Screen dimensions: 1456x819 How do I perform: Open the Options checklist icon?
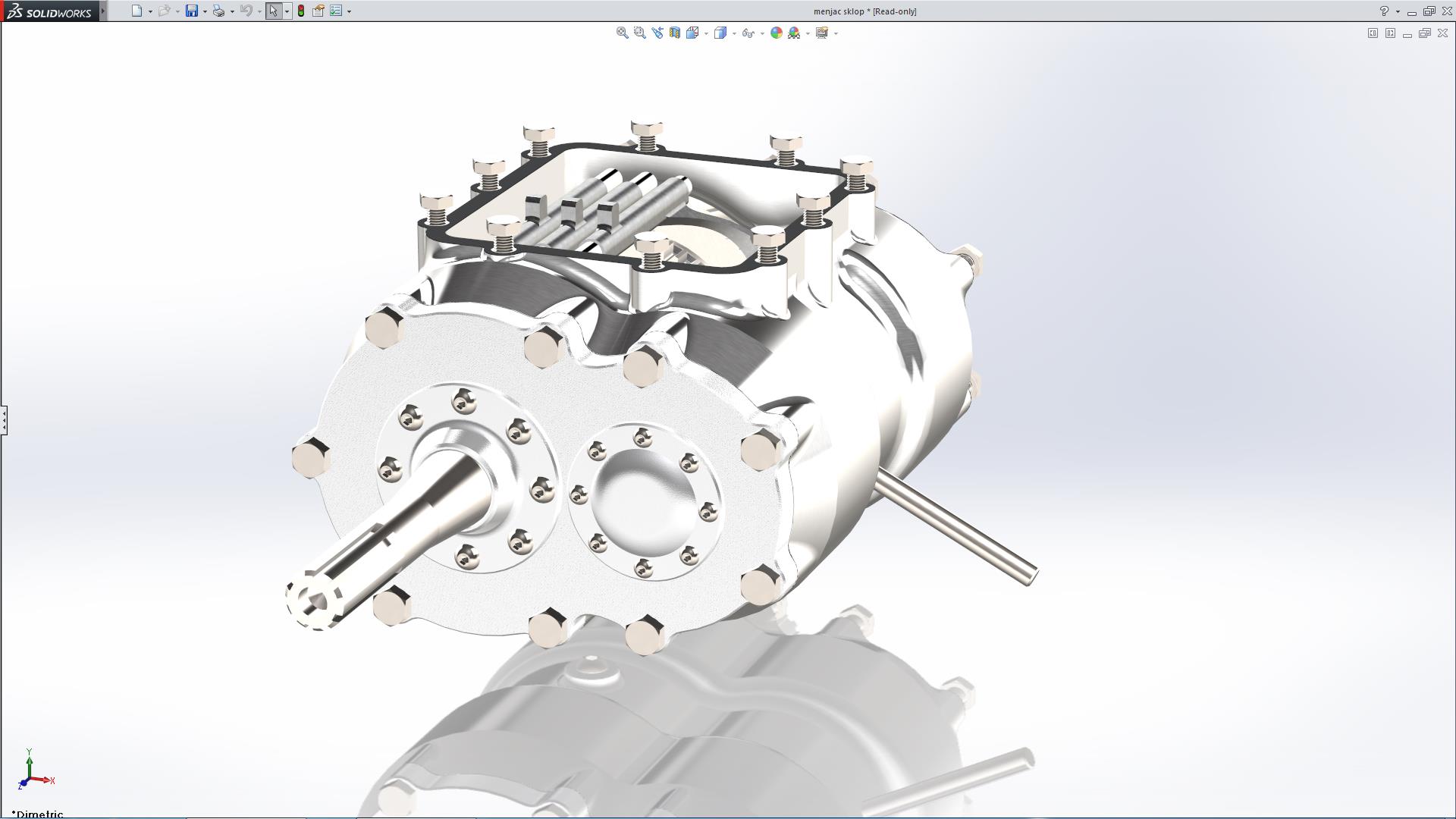tap(336, 11)
